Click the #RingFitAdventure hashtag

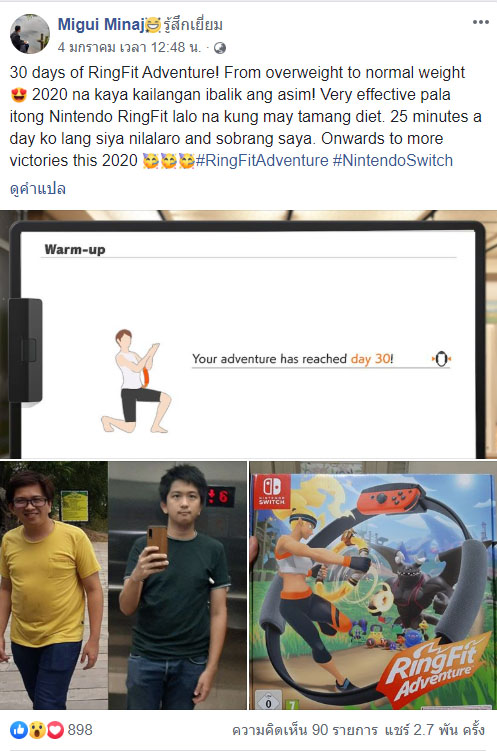(x=262, y=160)
